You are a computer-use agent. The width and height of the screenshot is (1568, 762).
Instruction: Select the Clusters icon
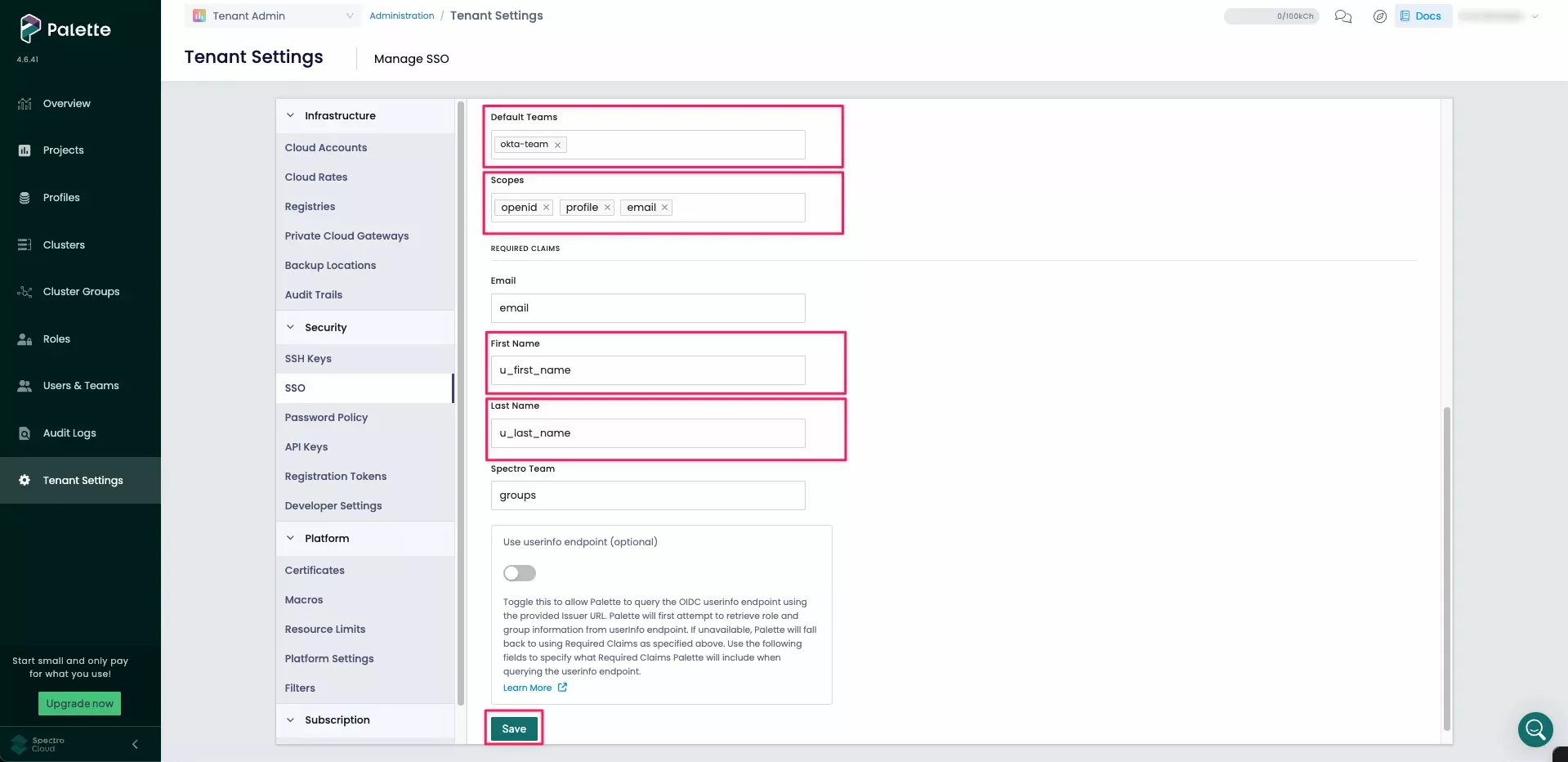(25, 244)
